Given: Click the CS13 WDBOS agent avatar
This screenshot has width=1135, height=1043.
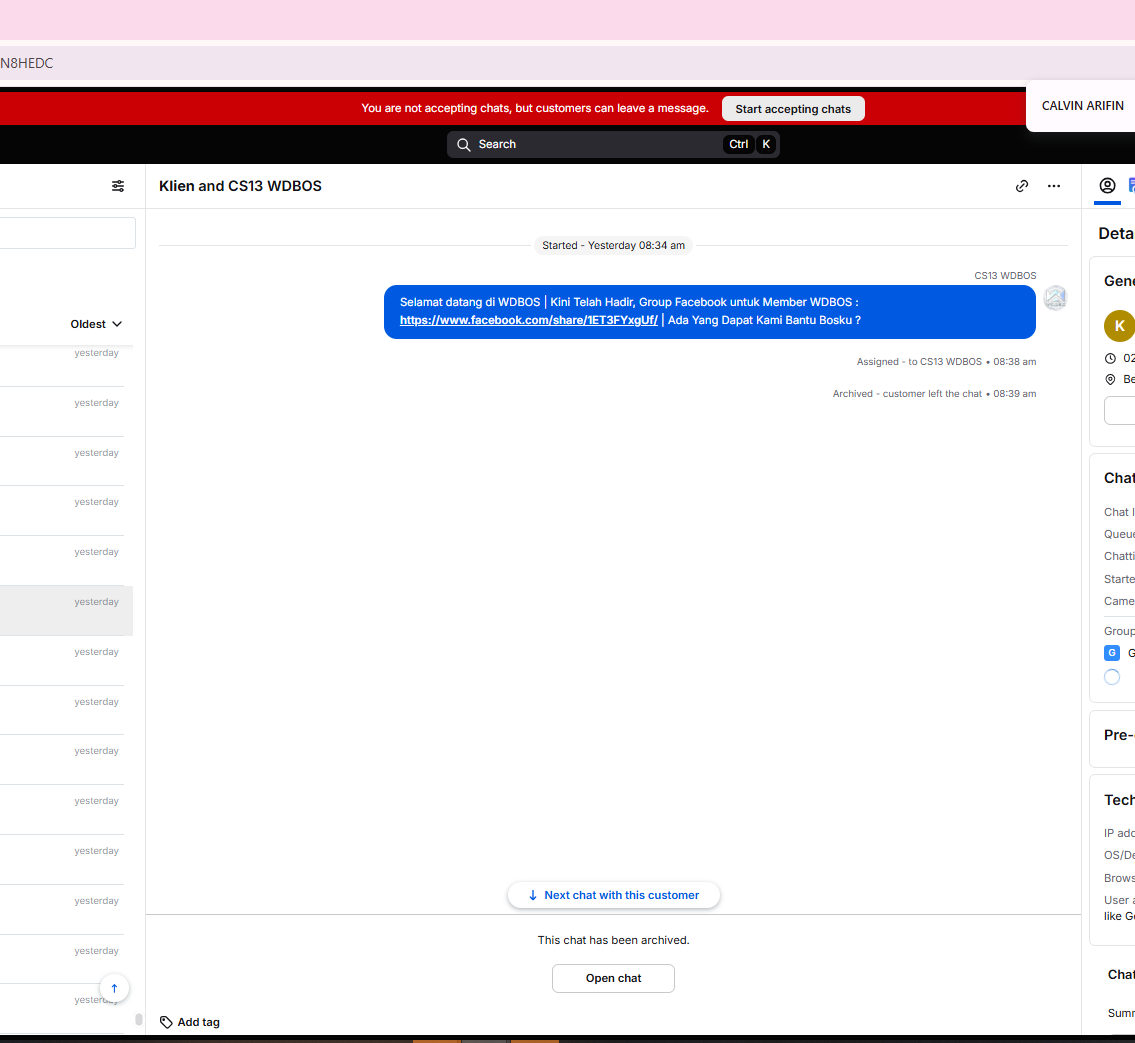Looking at the screenshot, I should point(1055,297).
